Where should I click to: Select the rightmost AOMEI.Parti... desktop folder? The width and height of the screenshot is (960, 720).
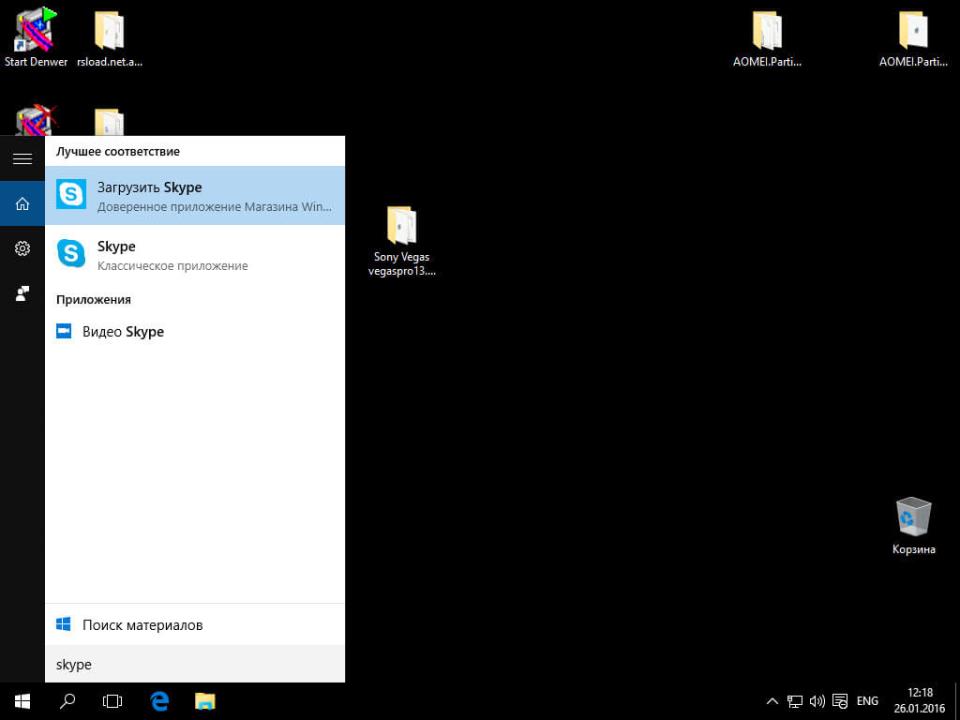pos(913,38)
